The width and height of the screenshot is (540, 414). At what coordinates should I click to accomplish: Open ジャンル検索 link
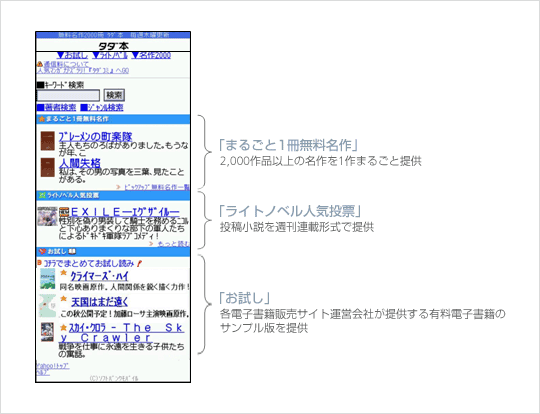[102, 107]
